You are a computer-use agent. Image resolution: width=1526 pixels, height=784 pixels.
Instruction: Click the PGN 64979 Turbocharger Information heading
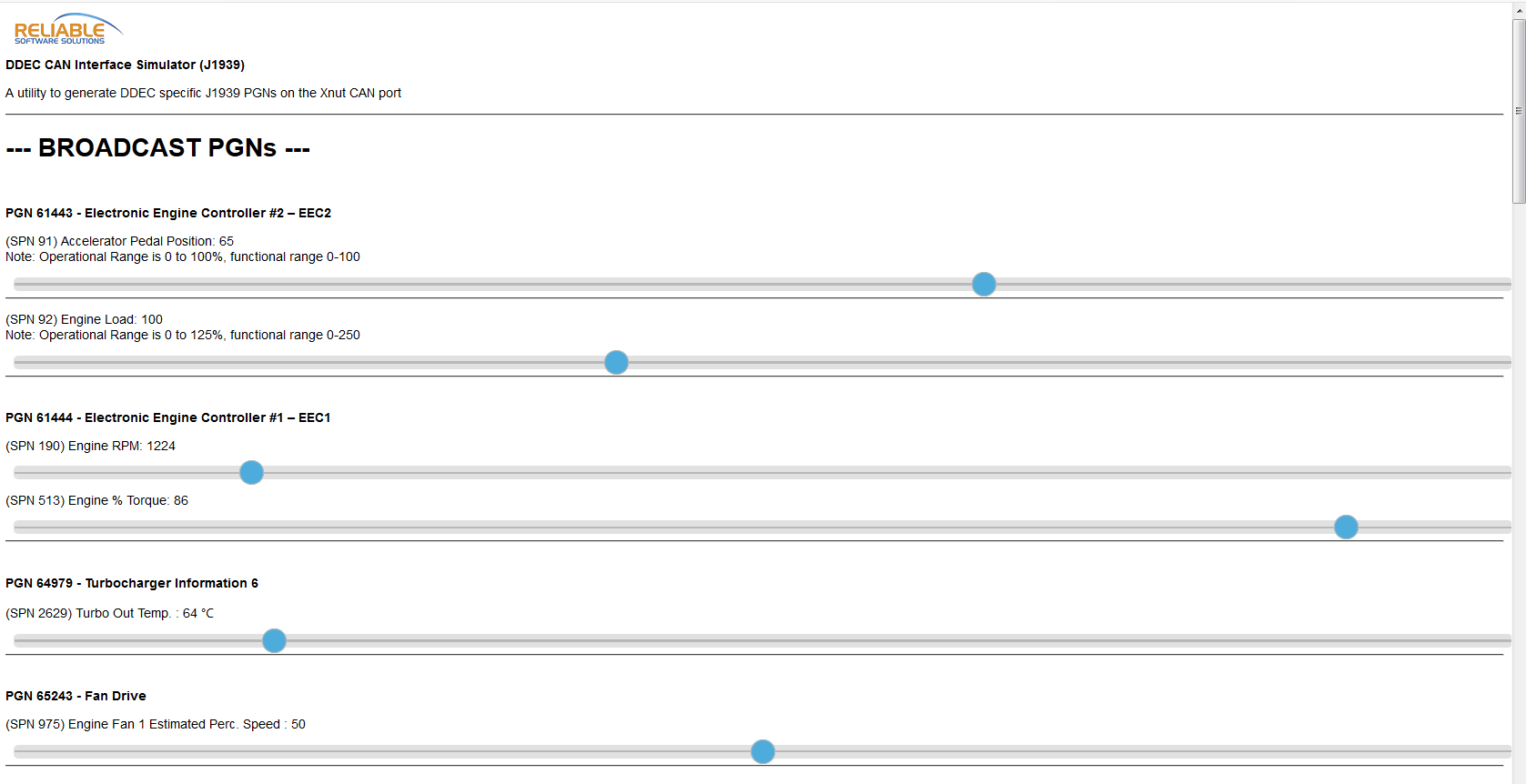tap(132, 583)
